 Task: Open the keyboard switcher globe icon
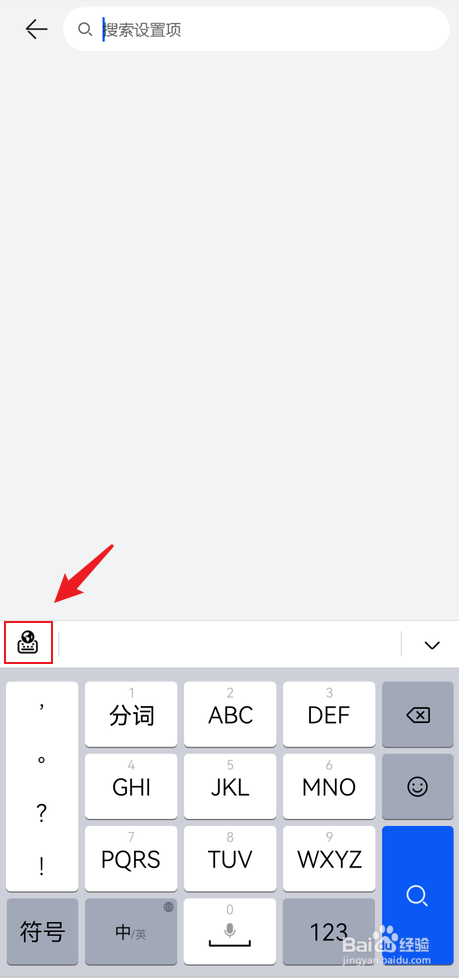click(28, 642)
